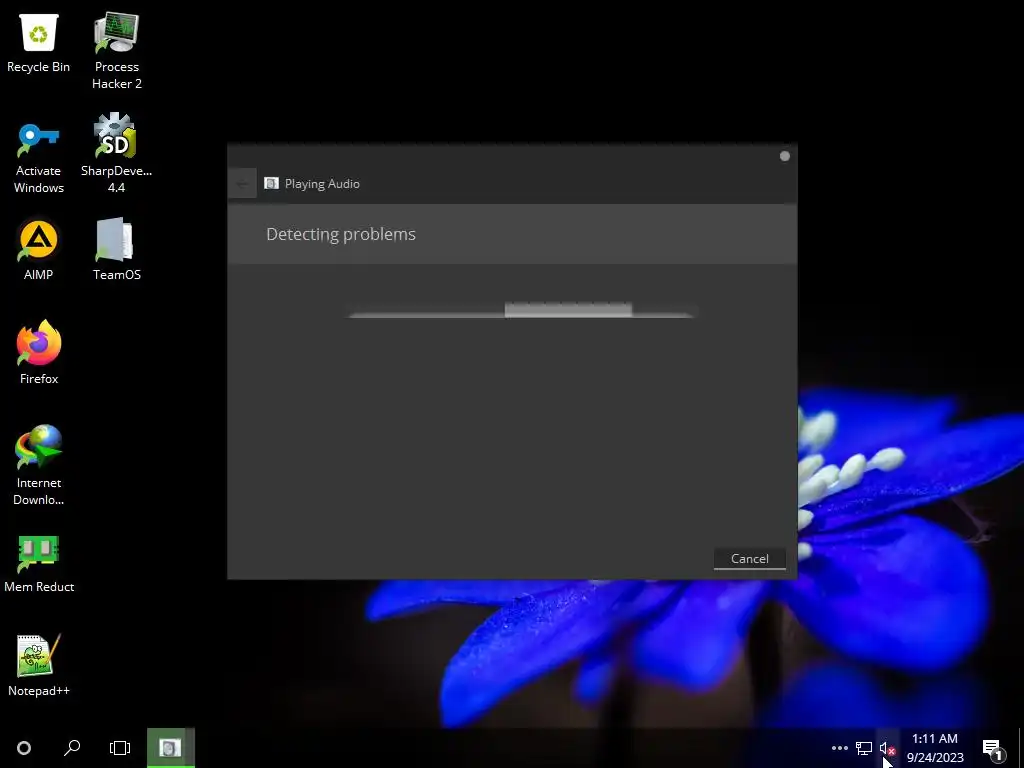Launch the AIMP music player icon
Screen dimensions: 1024x768
pos(39,241)
